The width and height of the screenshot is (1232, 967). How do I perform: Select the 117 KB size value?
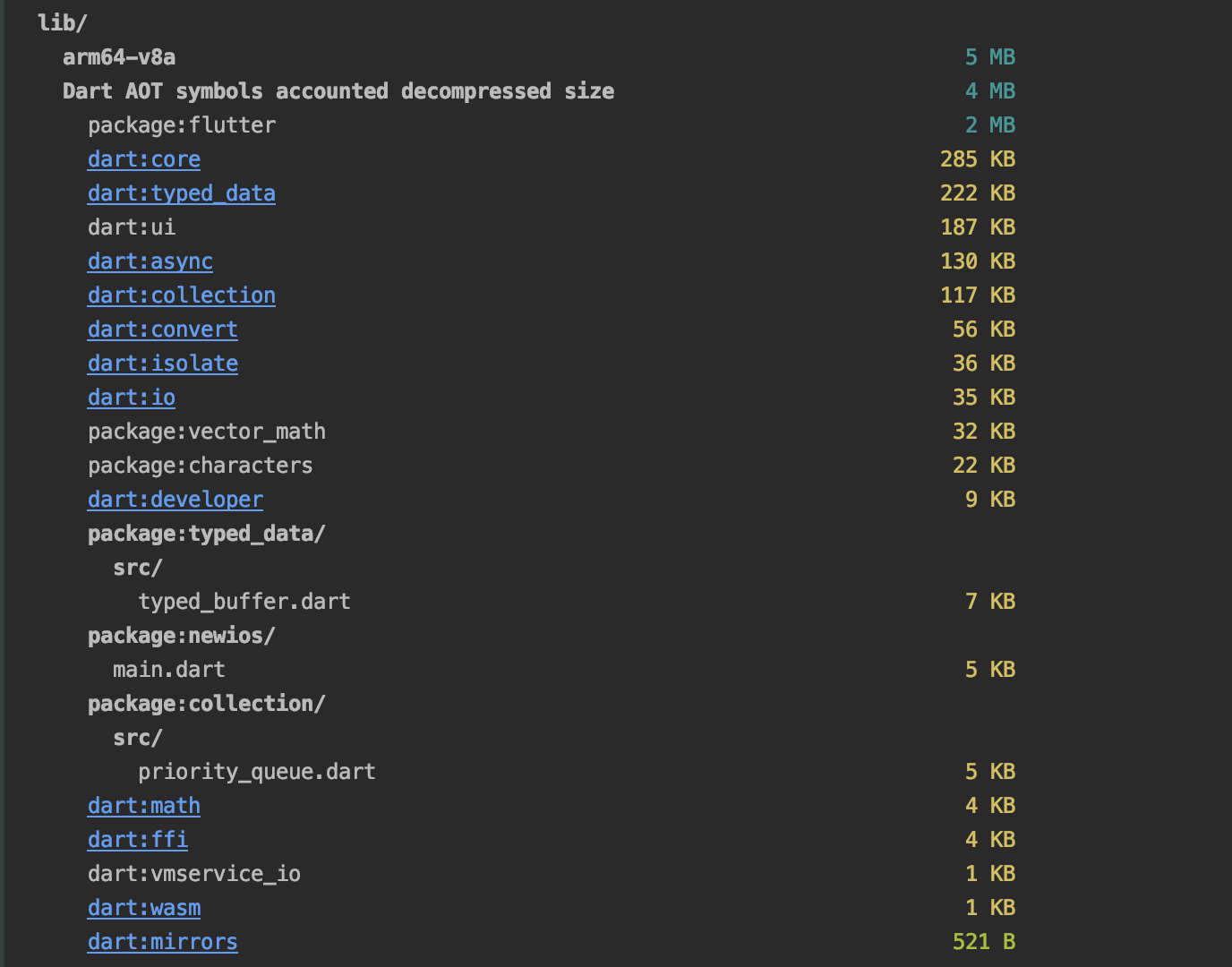coord(978,295)
